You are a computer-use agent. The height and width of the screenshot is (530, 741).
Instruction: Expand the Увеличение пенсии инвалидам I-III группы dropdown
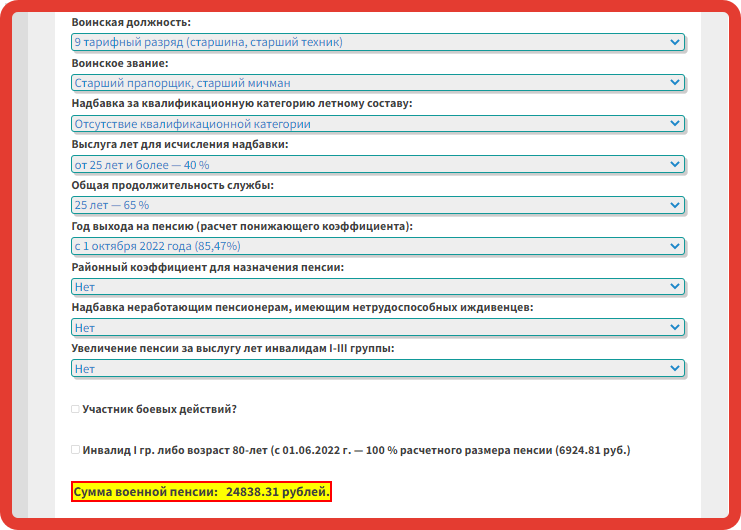tap(378, 368)
